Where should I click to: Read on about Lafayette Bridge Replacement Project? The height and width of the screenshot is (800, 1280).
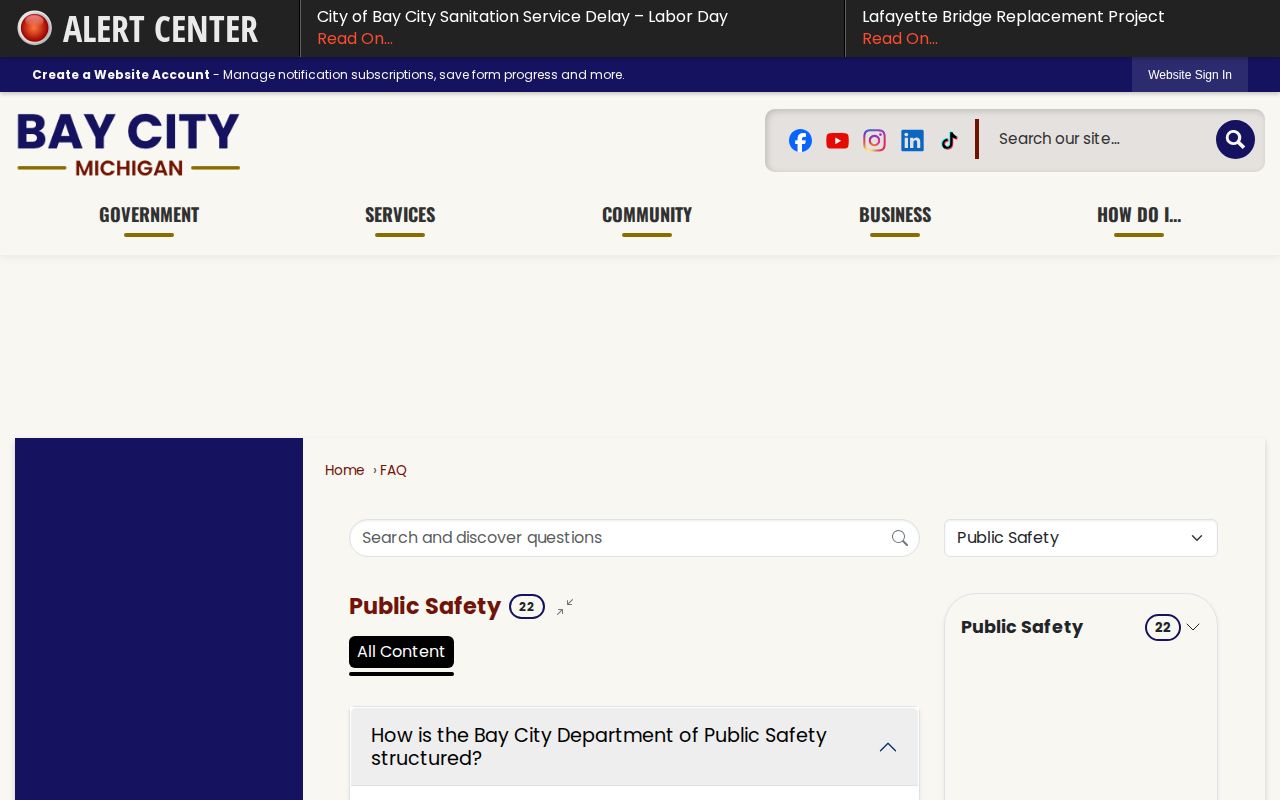pyautogui.click(x=900, y=39)
